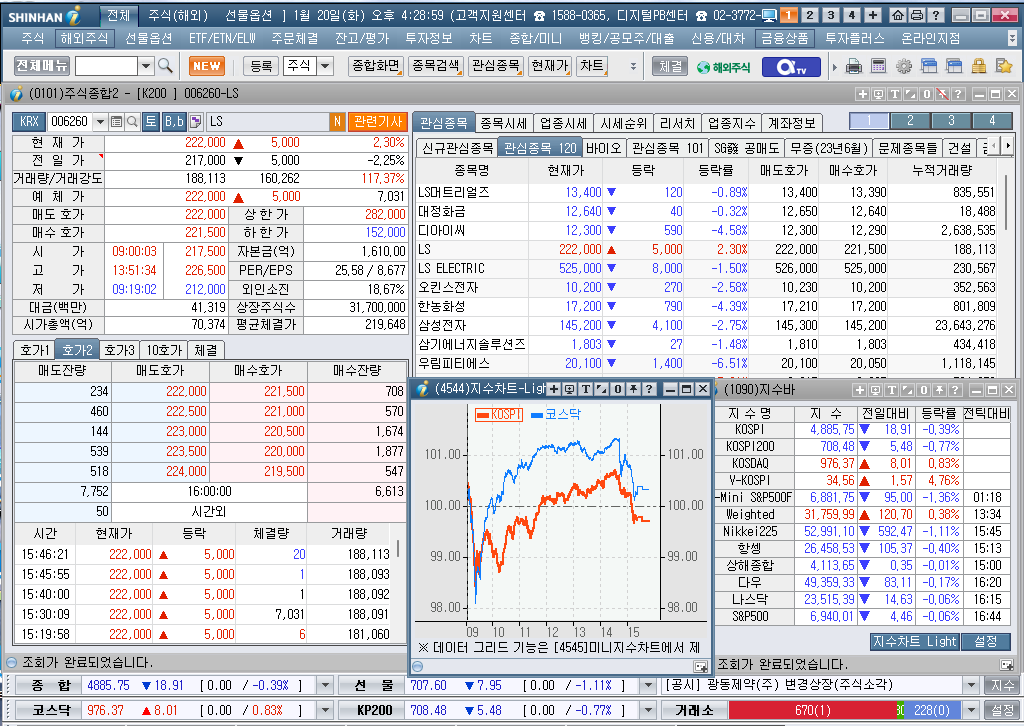Open the printer icon in the second toolbar
Image resolution: width=1024 pixels, height=726 pixels.
tap(854, 66)
